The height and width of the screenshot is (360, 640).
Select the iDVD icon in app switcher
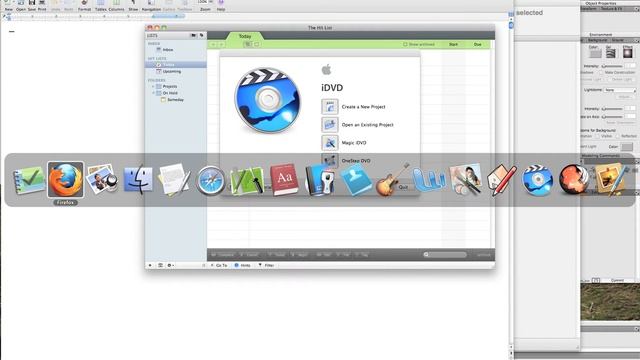[537, 180]
